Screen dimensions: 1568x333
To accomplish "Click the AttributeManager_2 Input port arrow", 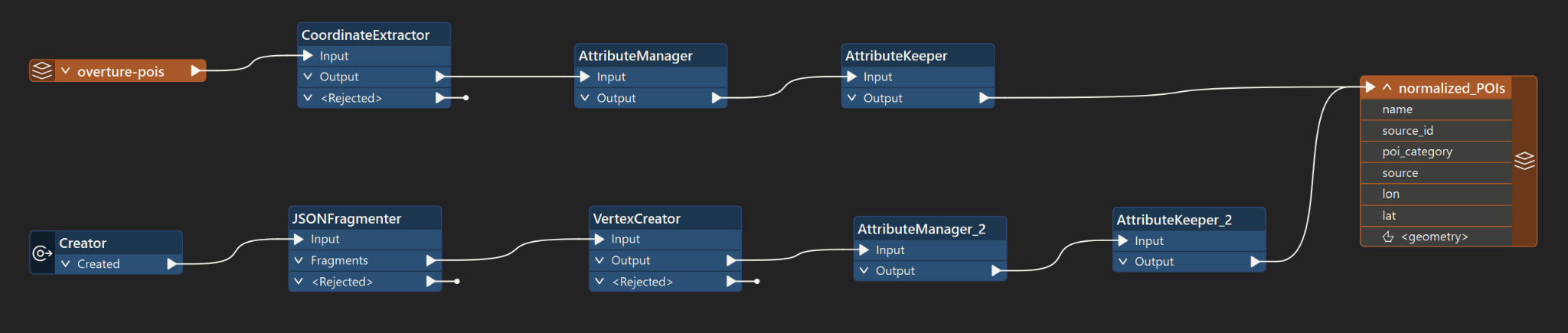I will click(x=864, y=250).
